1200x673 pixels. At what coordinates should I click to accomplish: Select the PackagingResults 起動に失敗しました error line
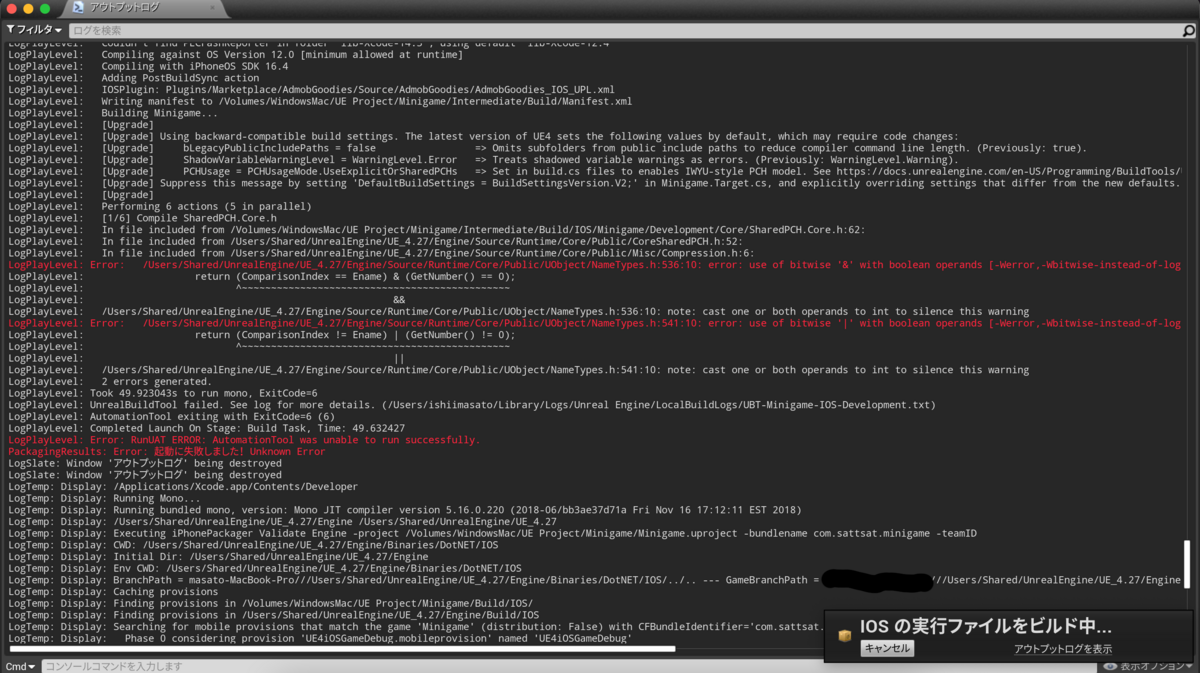tap(166, 452)
